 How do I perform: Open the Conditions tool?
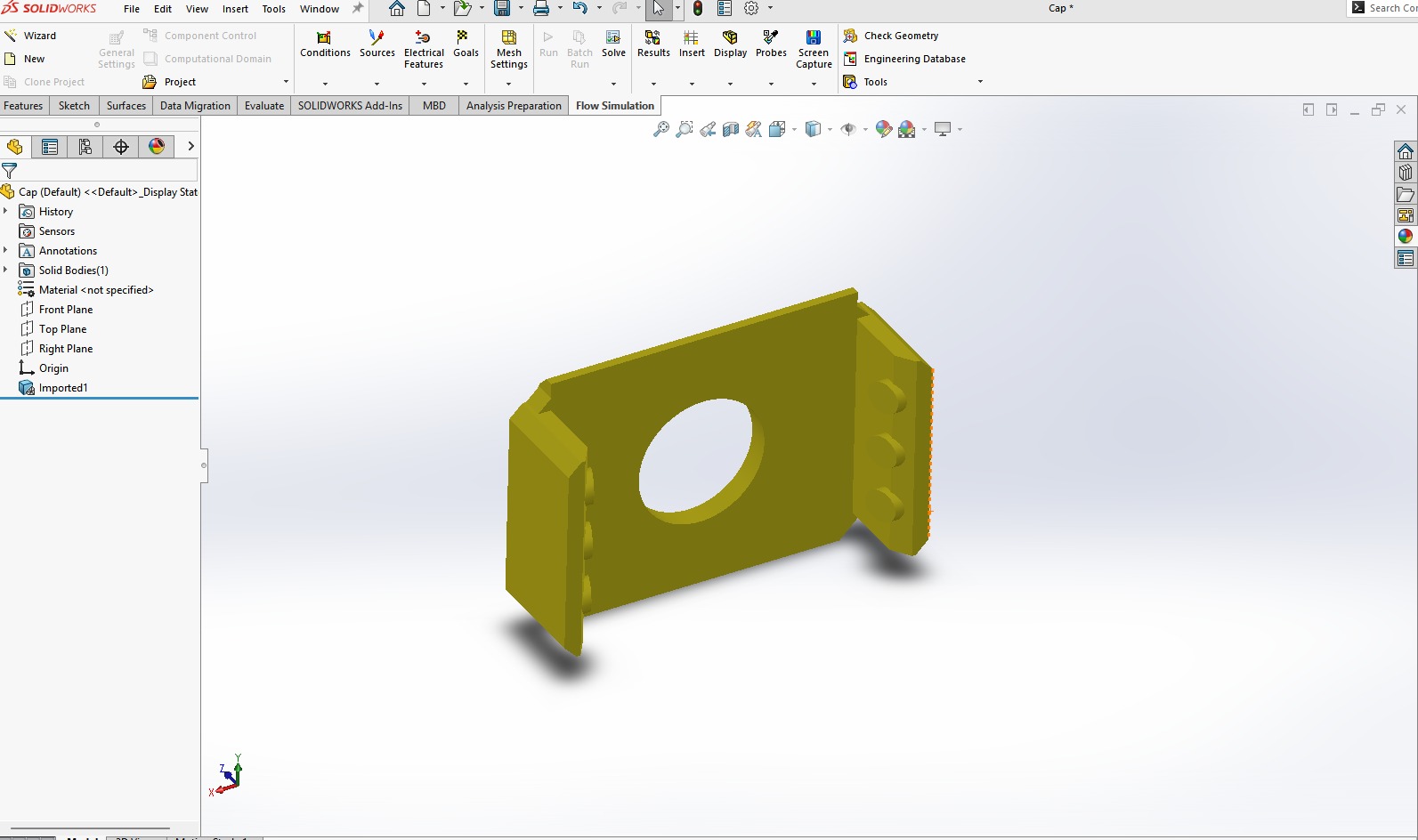[x=325, y=44]
